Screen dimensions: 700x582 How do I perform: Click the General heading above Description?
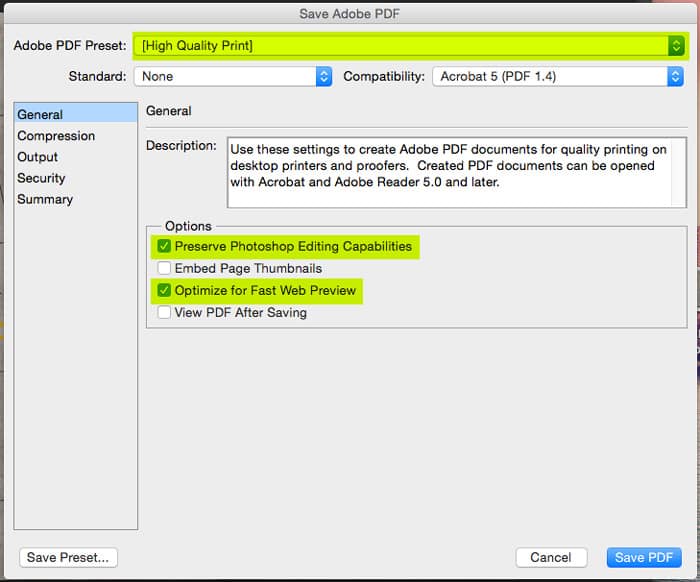pyautogui.click(x=169, y=111)
